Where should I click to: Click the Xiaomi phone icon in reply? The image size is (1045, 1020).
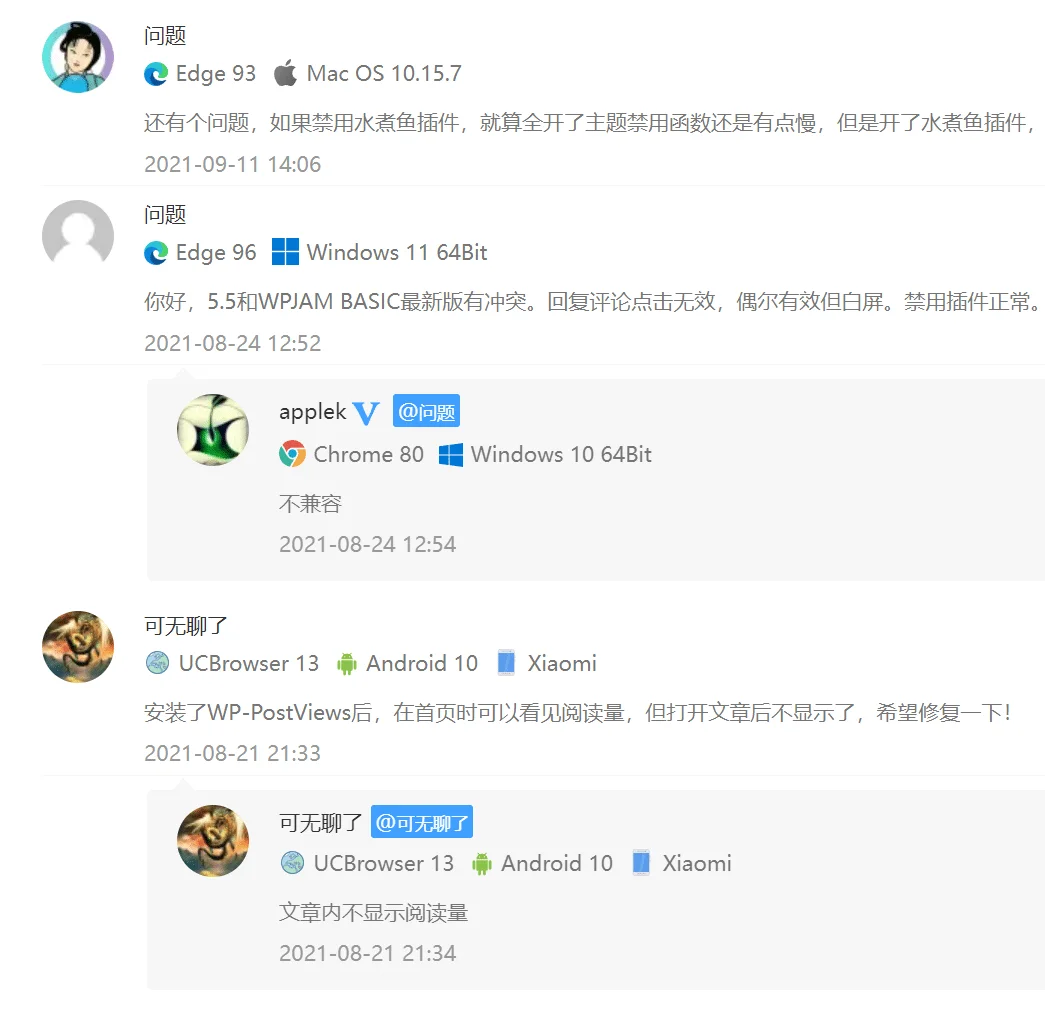pos(640,863)
